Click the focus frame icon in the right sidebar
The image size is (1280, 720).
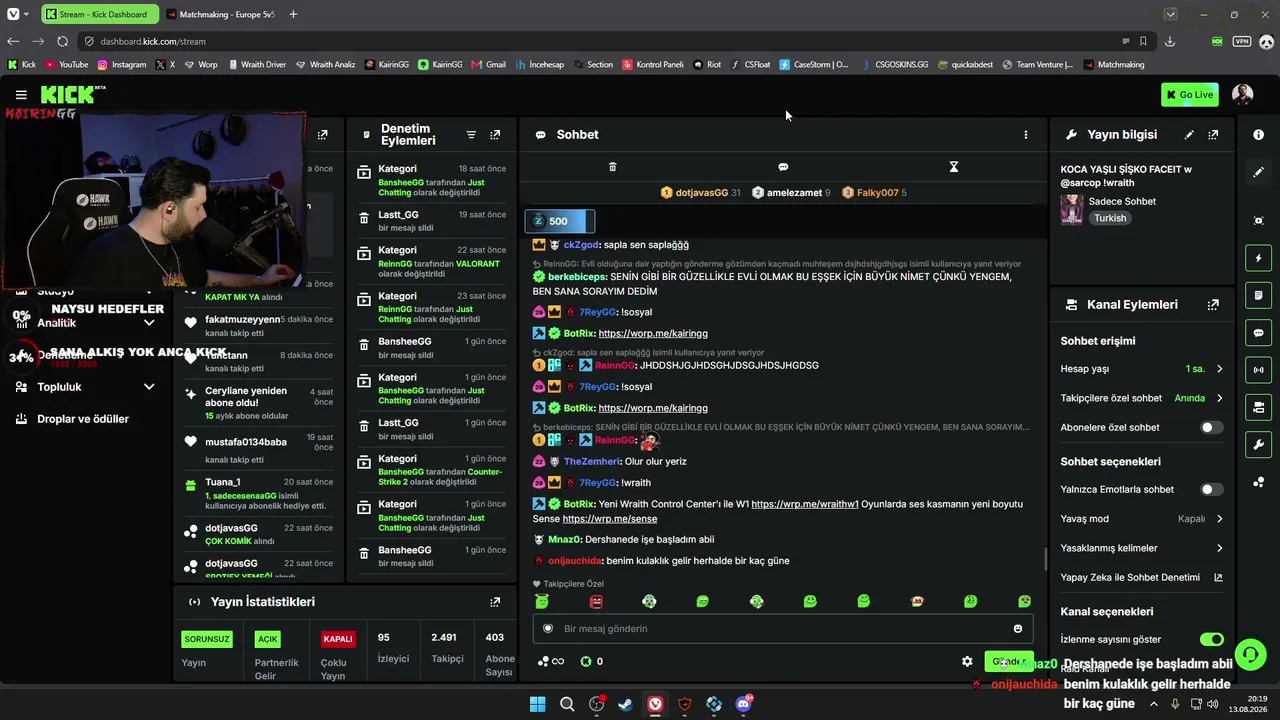pyautogui.click(x=1258, y=220)
